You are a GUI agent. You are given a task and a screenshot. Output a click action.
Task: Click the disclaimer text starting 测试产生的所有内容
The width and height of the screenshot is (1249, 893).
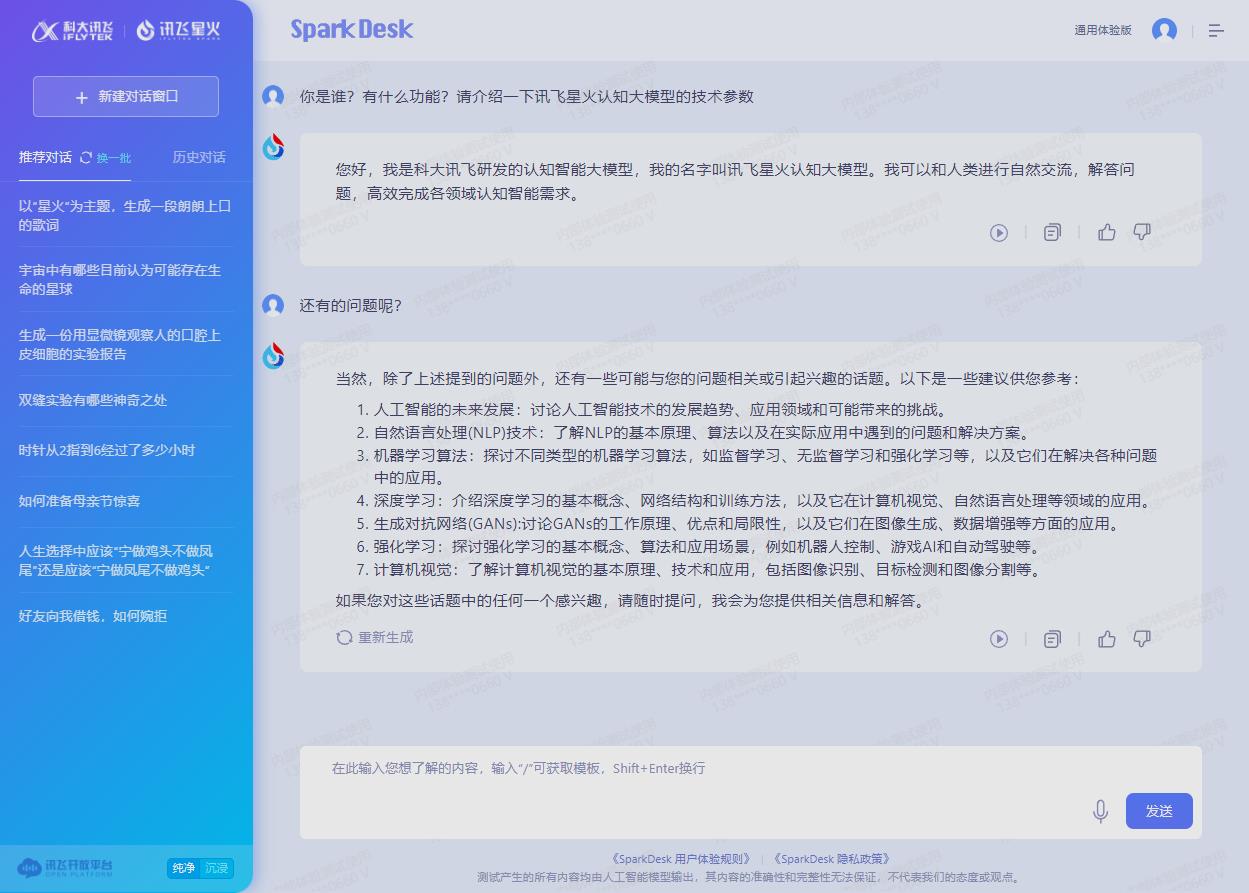tap(750, 878)
